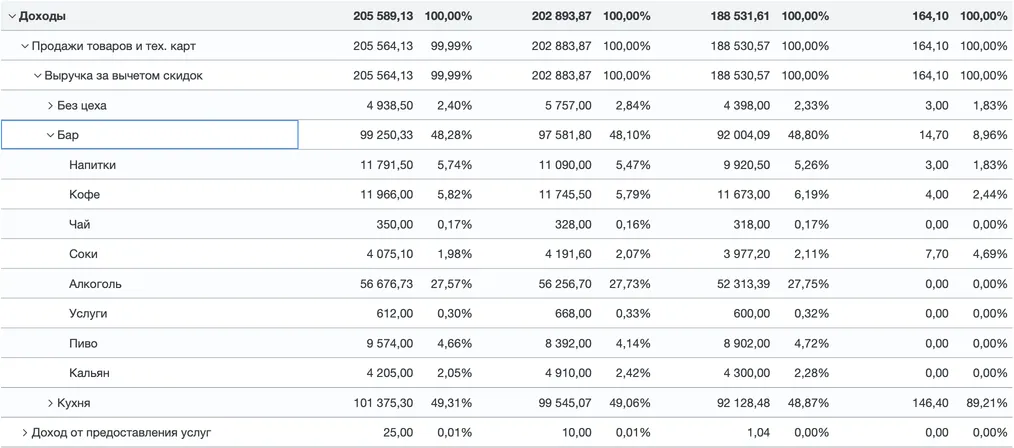Viewport: 1014px width, 448px height.
Task: Select the Напитки row label
Action: click(92, 165)
